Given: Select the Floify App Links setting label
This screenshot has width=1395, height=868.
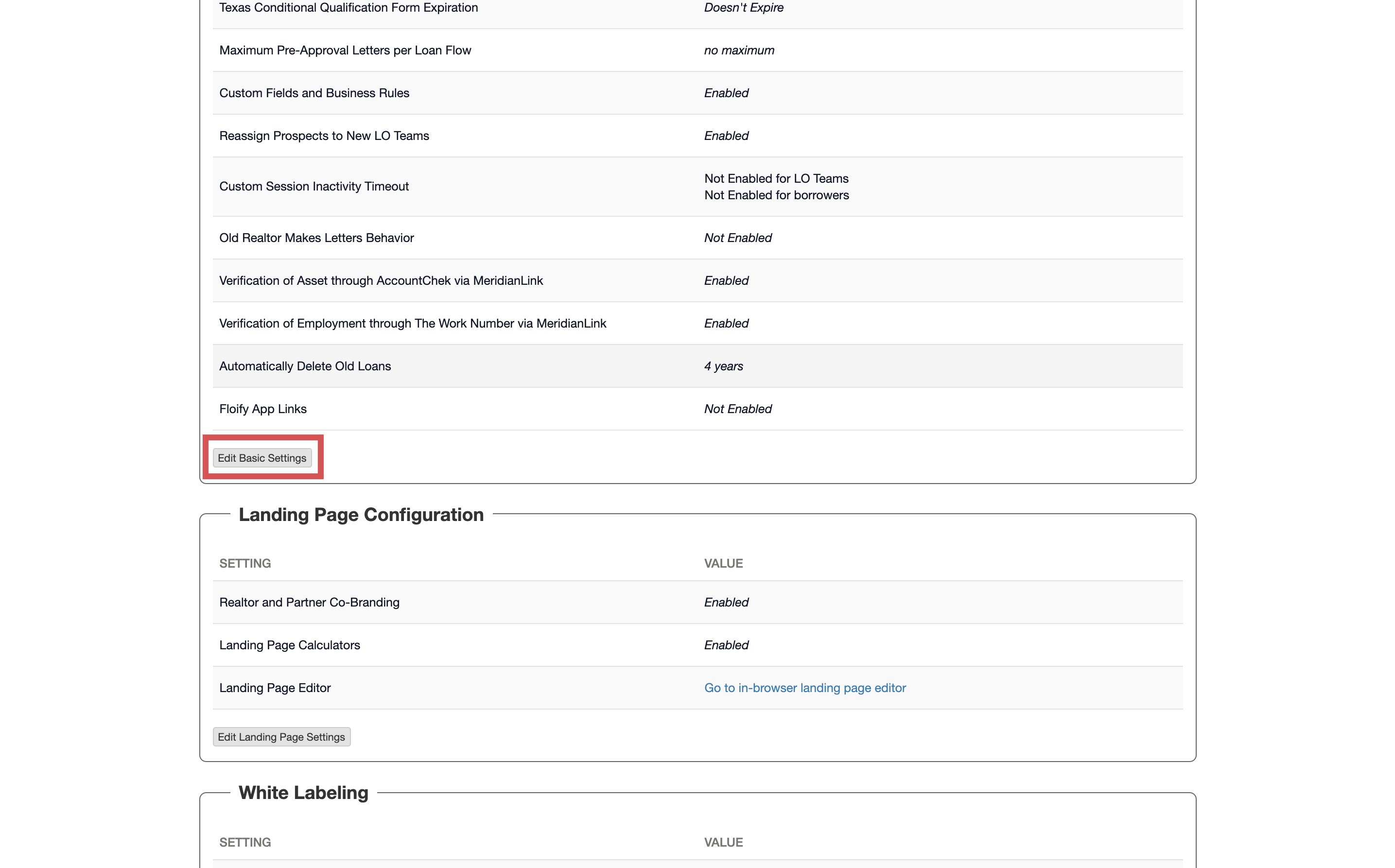Looking at the screenshot, I should point(262,409).
